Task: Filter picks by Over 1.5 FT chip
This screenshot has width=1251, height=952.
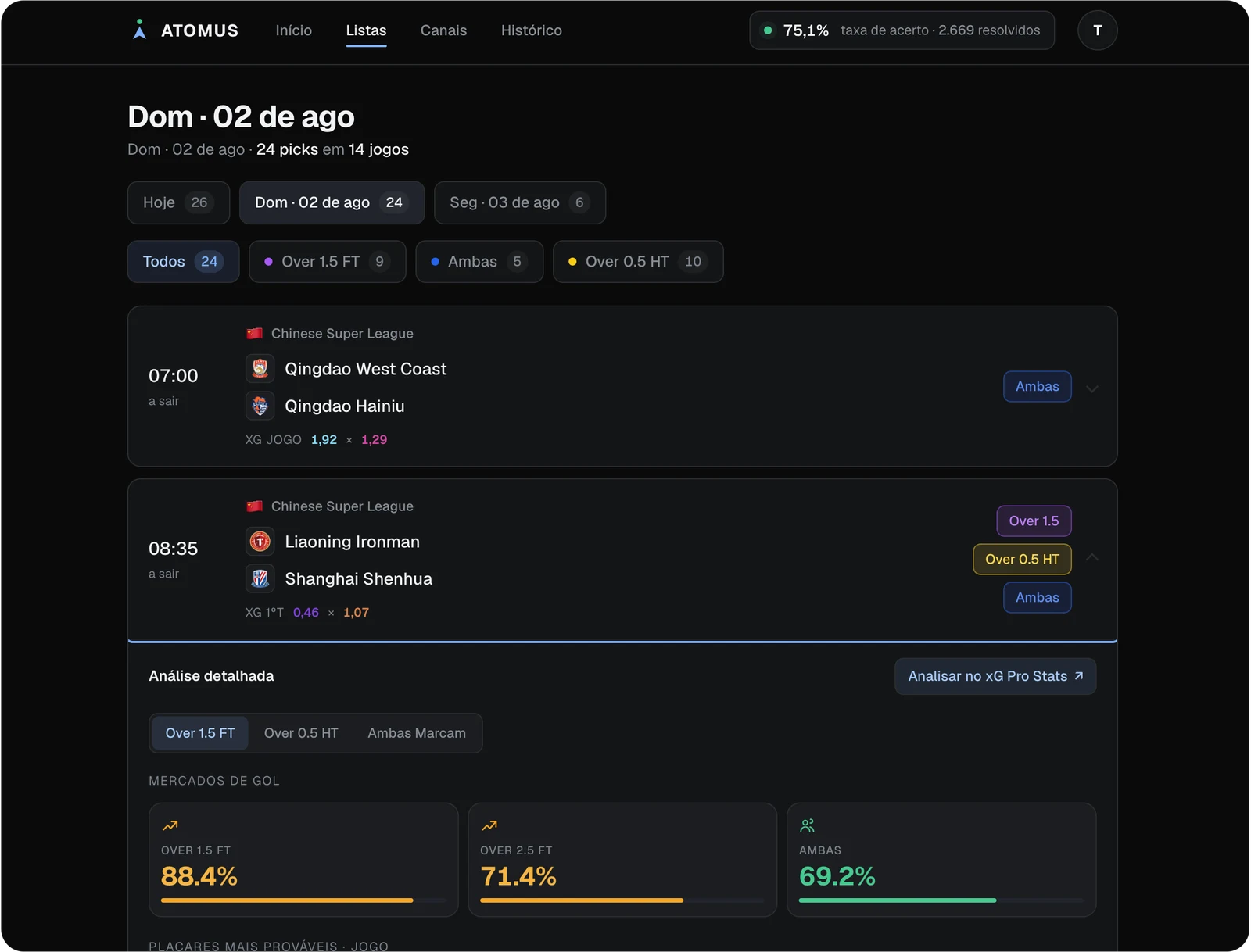Action: pos(327,261)
